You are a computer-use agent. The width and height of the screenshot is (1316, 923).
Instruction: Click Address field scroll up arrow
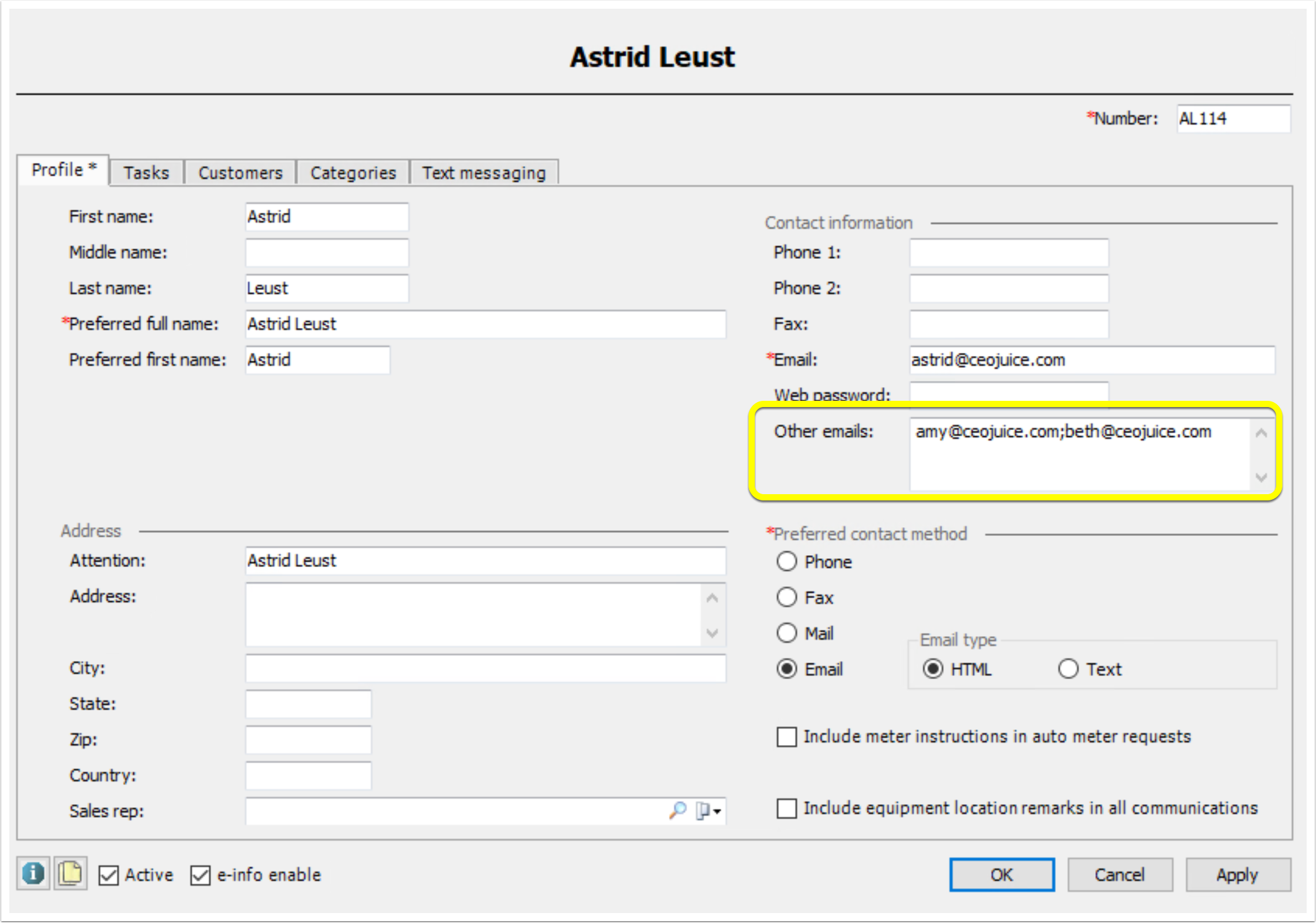(712, 598)
